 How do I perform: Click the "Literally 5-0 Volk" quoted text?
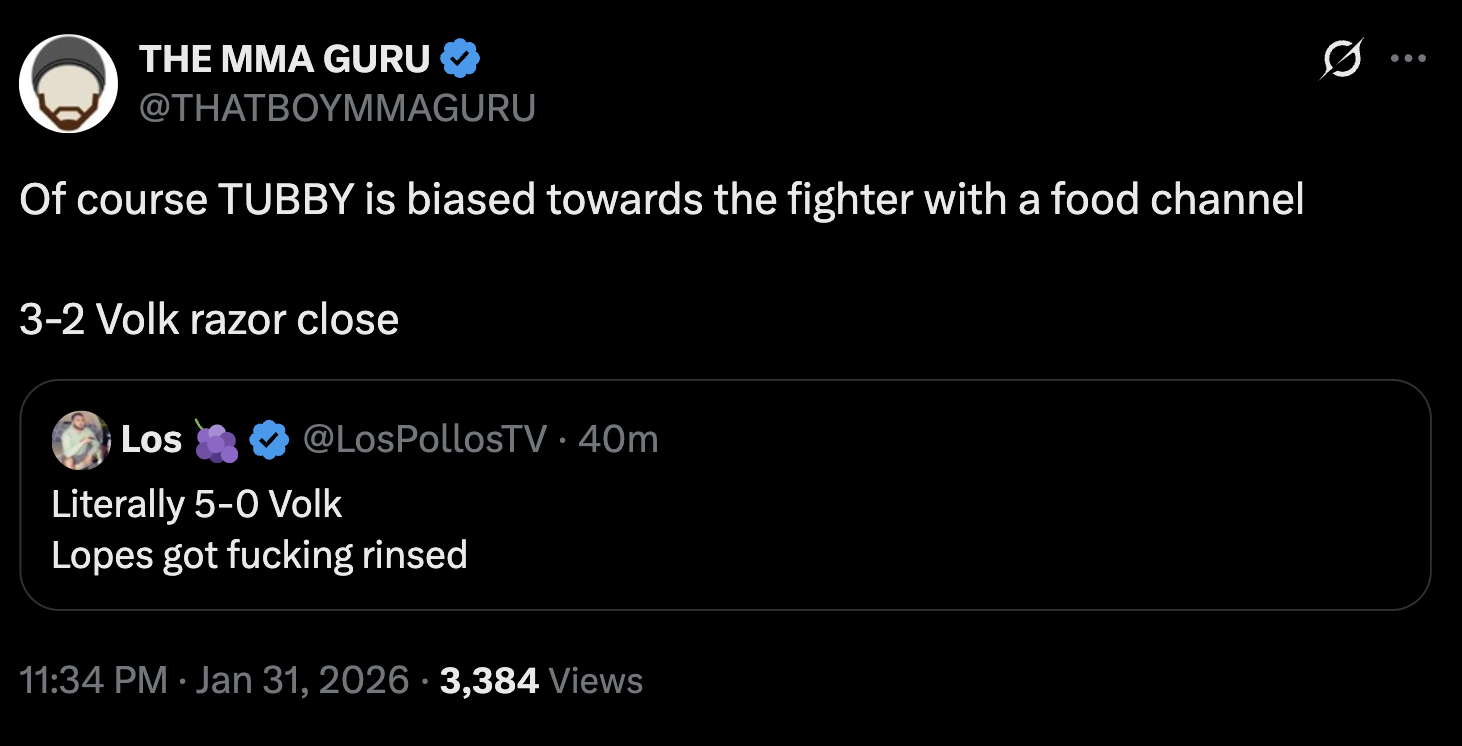click(197, 505)
